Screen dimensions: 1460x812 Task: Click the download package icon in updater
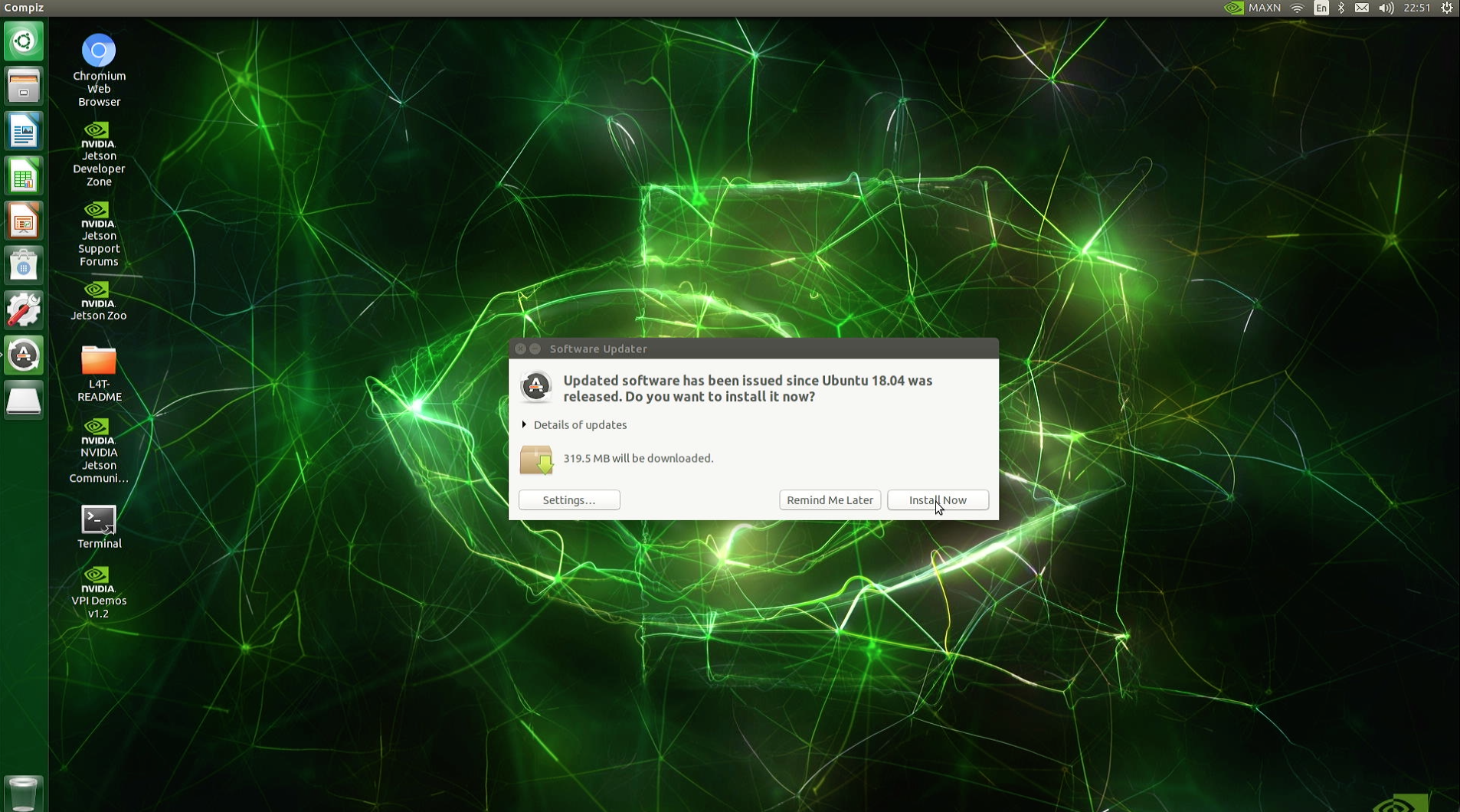536,460
